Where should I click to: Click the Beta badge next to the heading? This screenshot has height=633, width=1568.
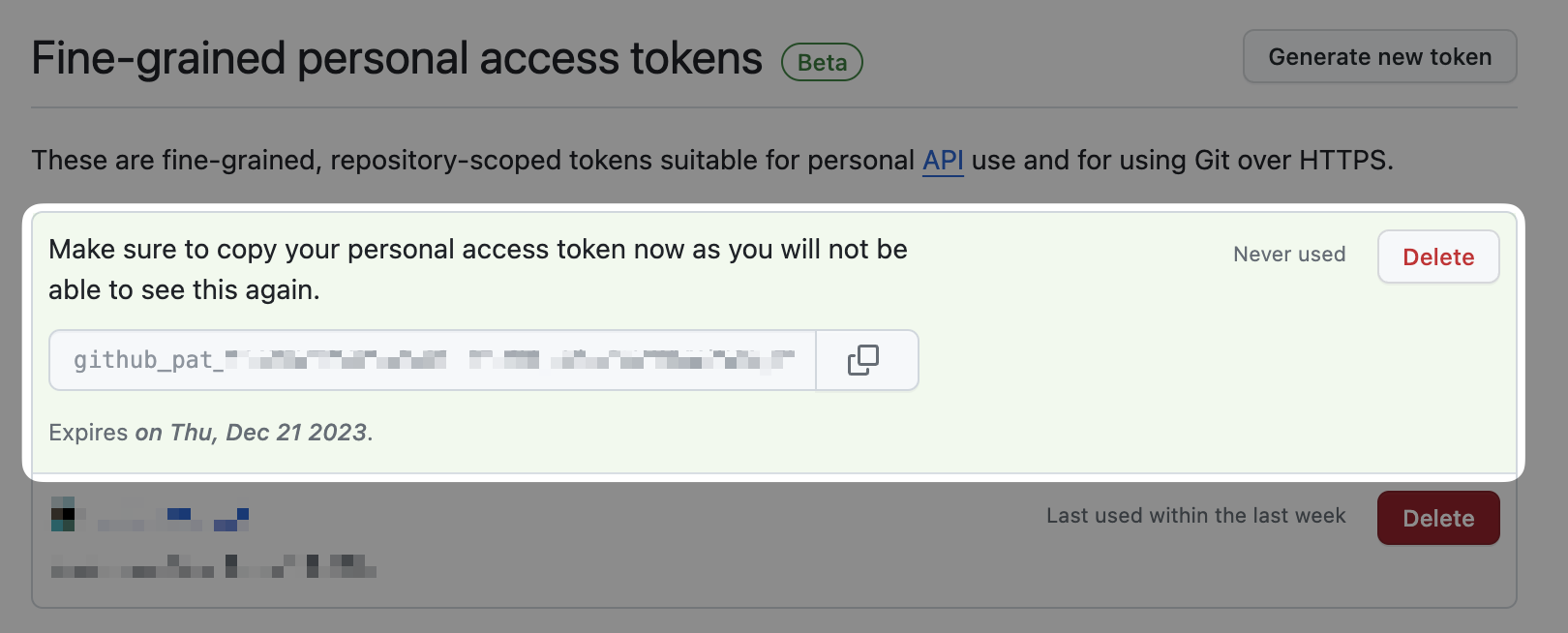point(822,61)
